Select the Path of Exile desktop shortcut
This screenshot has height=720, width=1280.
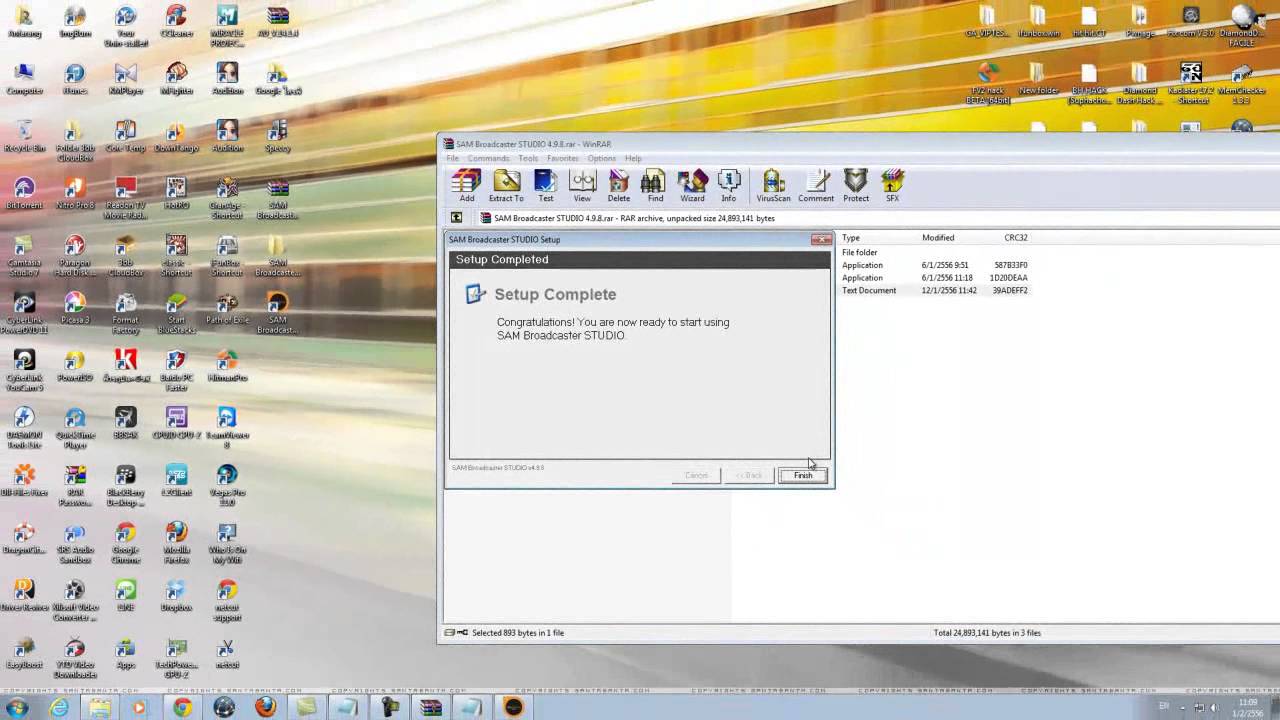click(x=227, y=309)
